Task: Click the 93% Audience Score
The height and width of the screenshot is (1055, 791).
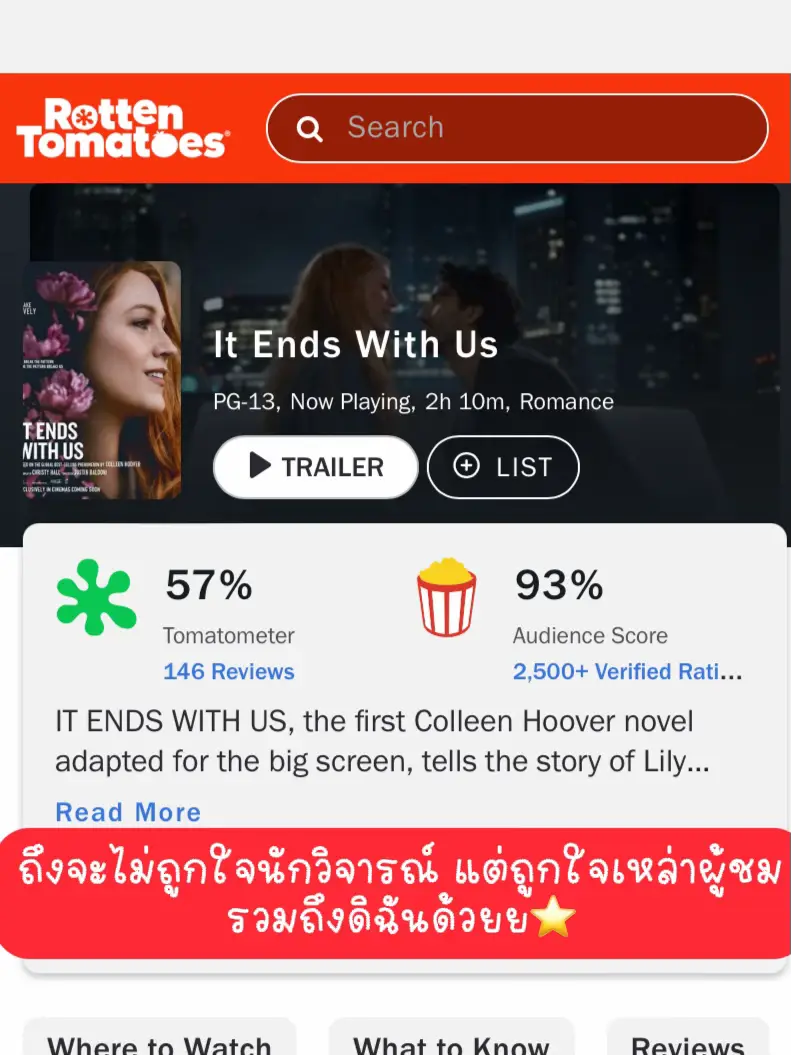Action: pos(559,585)
